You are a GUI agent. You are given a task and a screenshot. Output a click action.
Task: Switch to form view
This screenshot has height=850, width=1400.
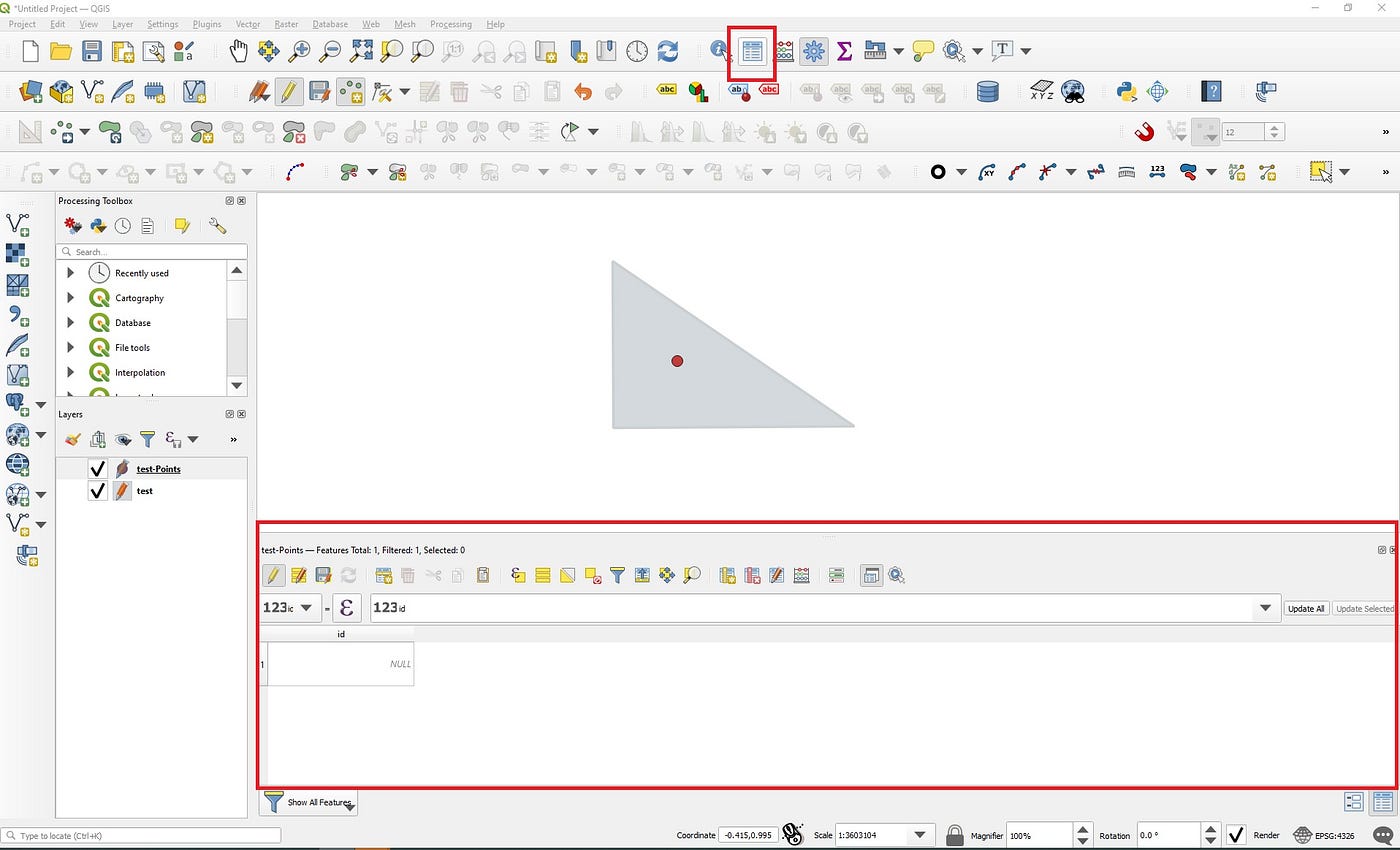(x=1355, y=802)
